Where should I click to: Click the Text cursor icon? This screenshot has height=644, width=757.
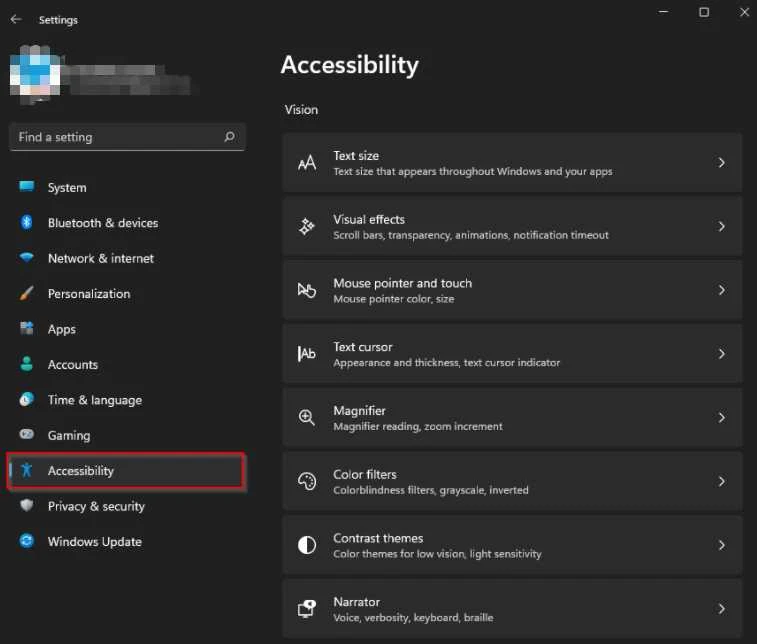coord(307,354)
